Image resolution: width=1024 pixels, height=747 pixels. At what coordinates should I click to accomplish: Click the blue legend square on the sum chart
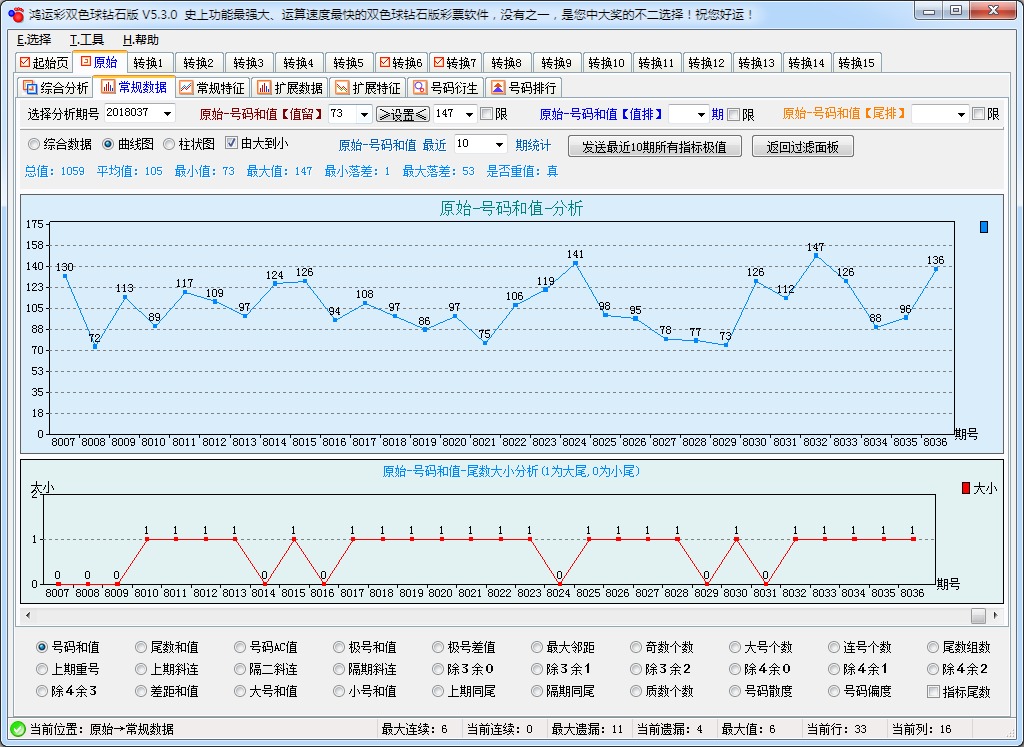[983, 228]
